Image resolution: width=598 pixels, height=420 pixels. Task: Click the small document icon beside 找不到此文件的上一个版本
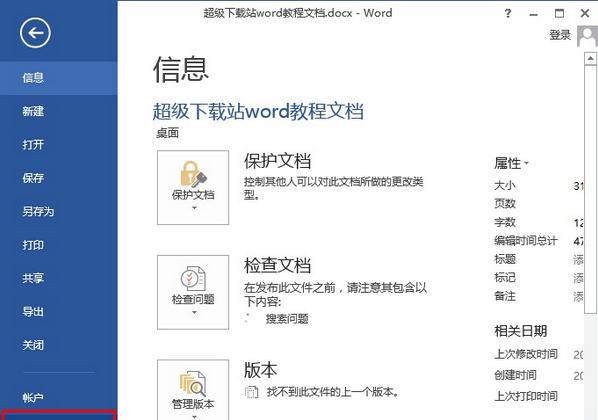tap(251, 392)
